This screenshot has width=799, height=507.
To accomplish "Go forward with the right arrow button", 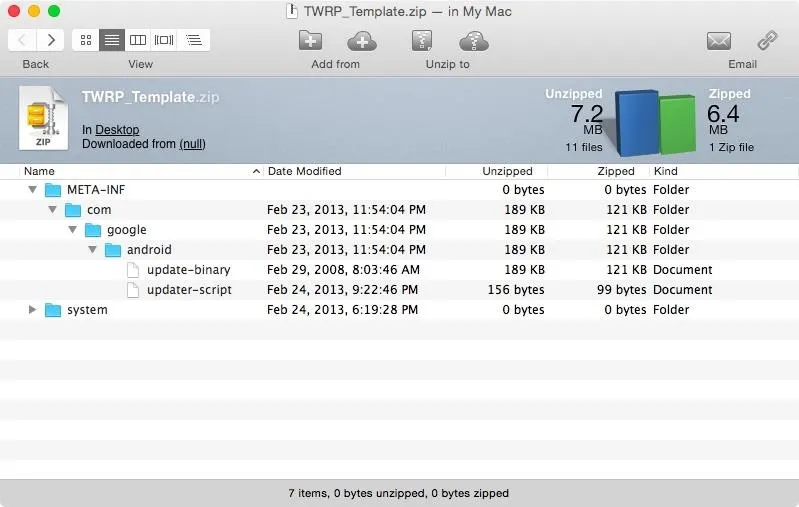I will coord(50,40).
